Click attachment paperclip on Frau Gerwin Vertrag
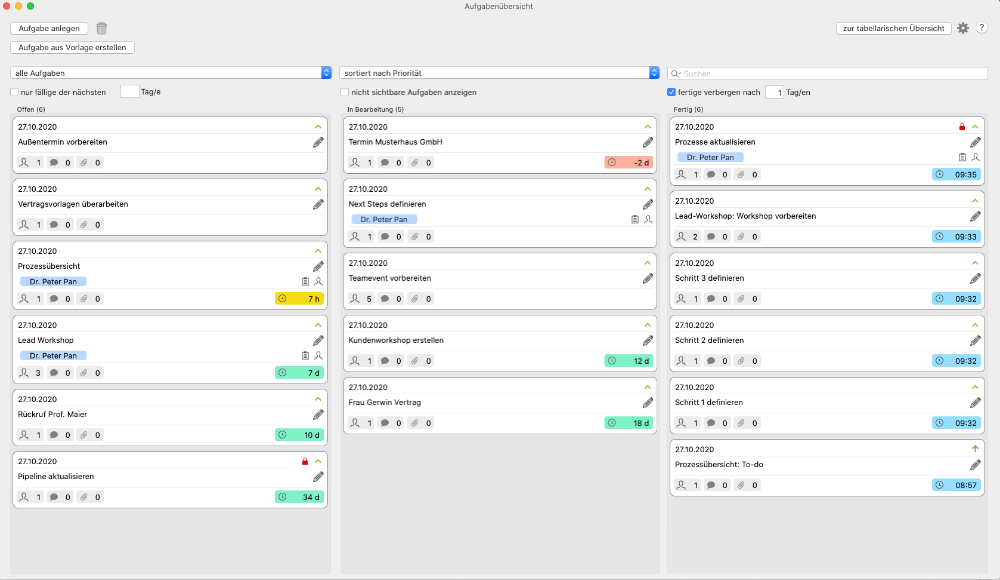 [413, 423]
